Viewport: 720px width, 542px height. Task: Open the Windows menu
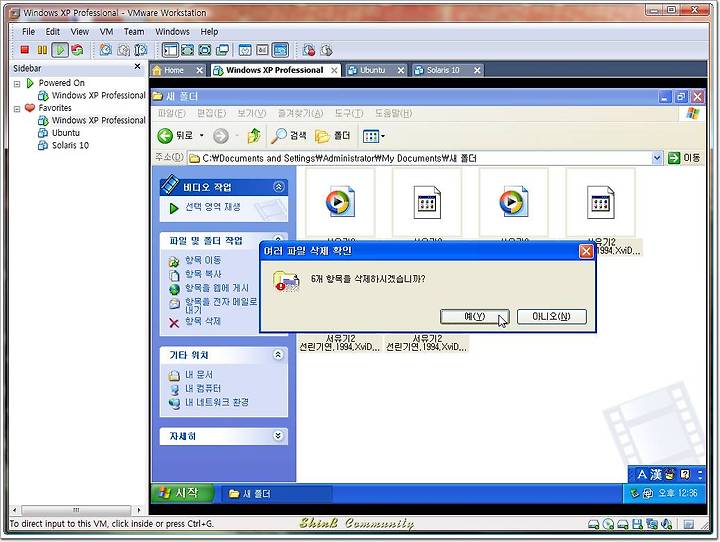coord(172,32)
